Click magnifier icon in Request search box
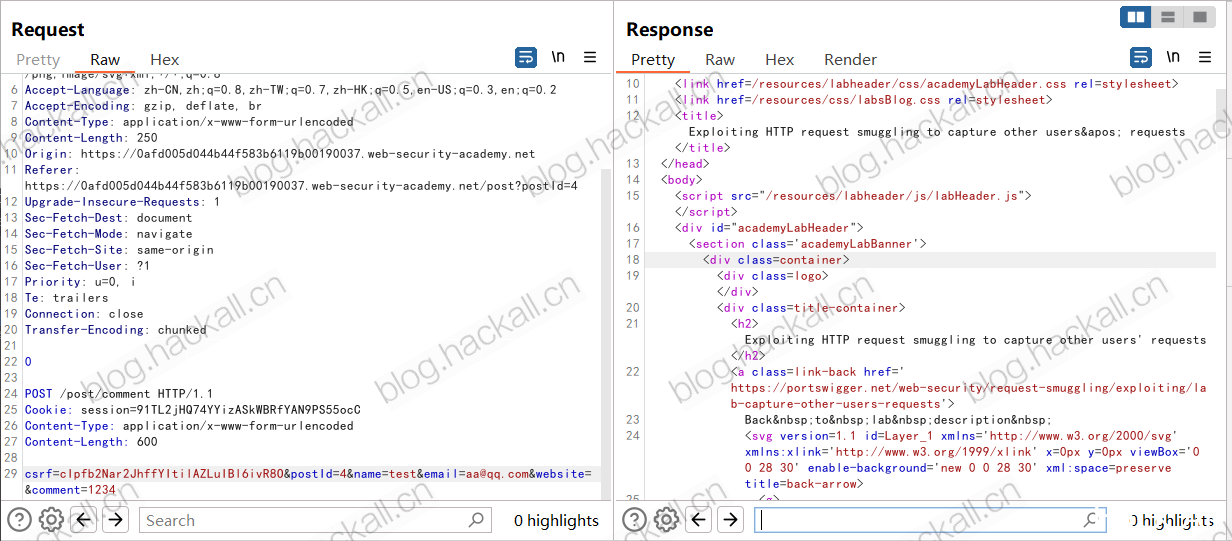1232x541 pixels. coord(477,520)
